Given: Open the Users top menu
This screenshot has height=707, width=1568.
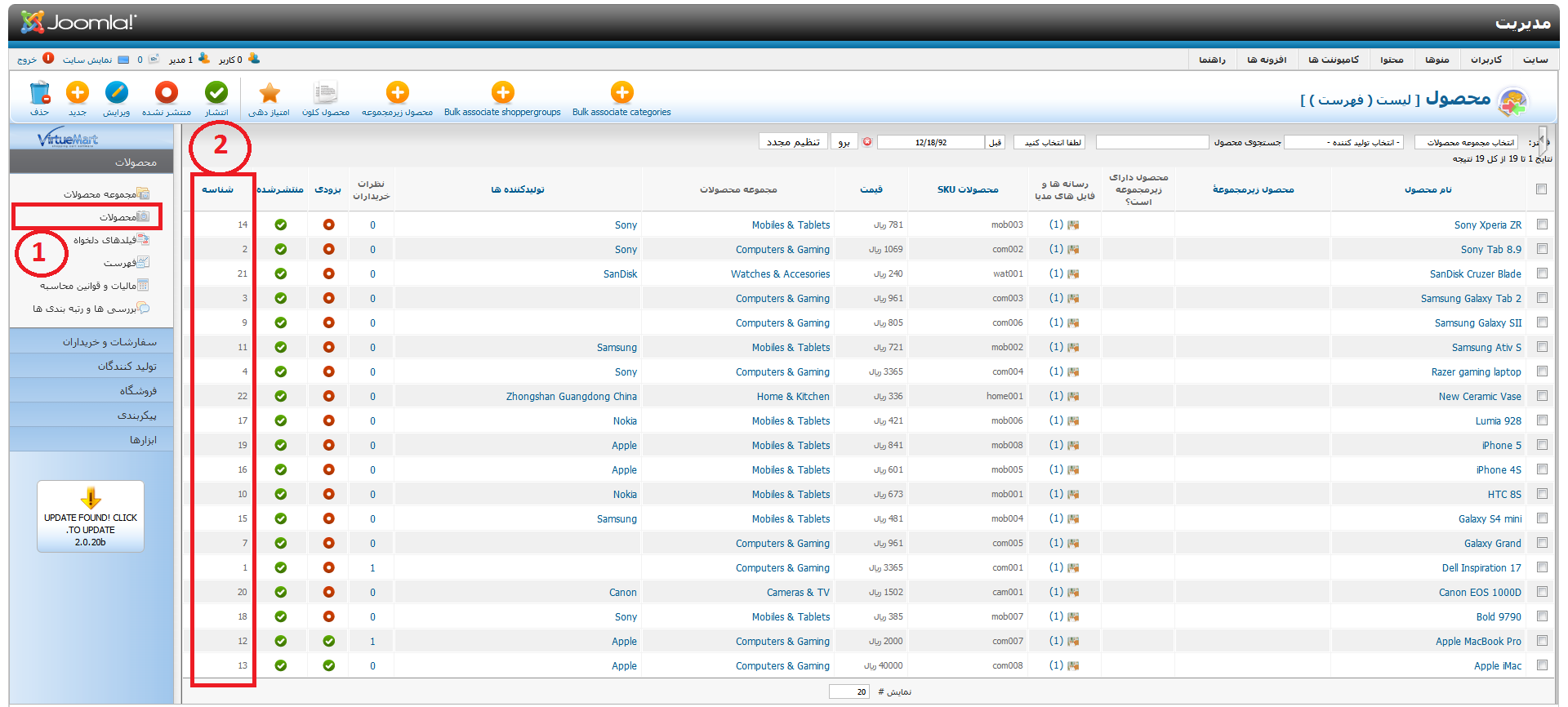Looking at the screenshot, I should click(x=1486, y=60).
